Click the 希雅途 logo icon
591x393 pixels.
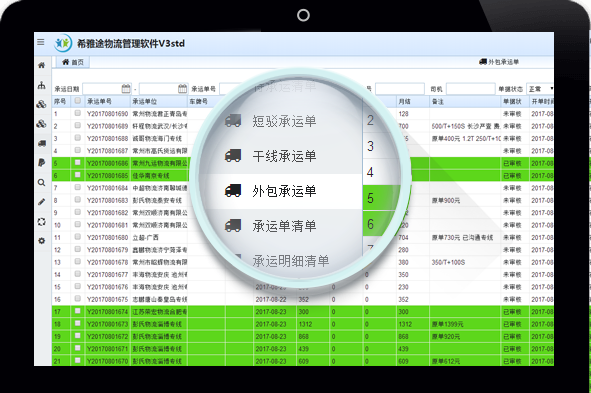(x=63, y=43)
